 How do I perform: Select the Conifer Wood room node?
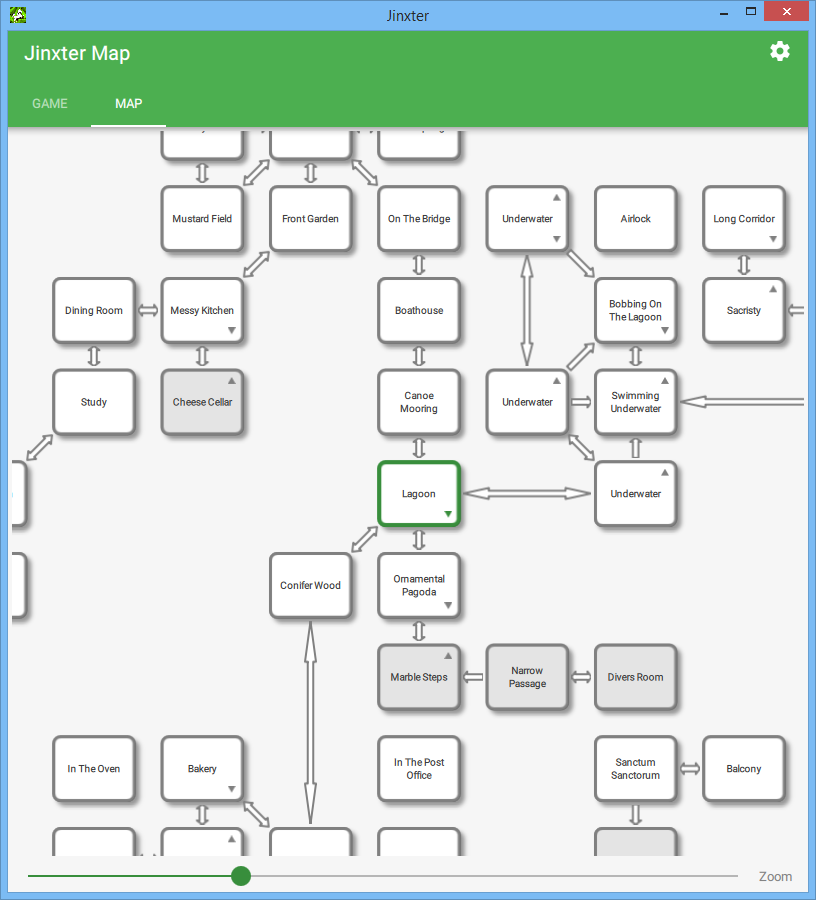pyautogui.click(x=310, y=586)
